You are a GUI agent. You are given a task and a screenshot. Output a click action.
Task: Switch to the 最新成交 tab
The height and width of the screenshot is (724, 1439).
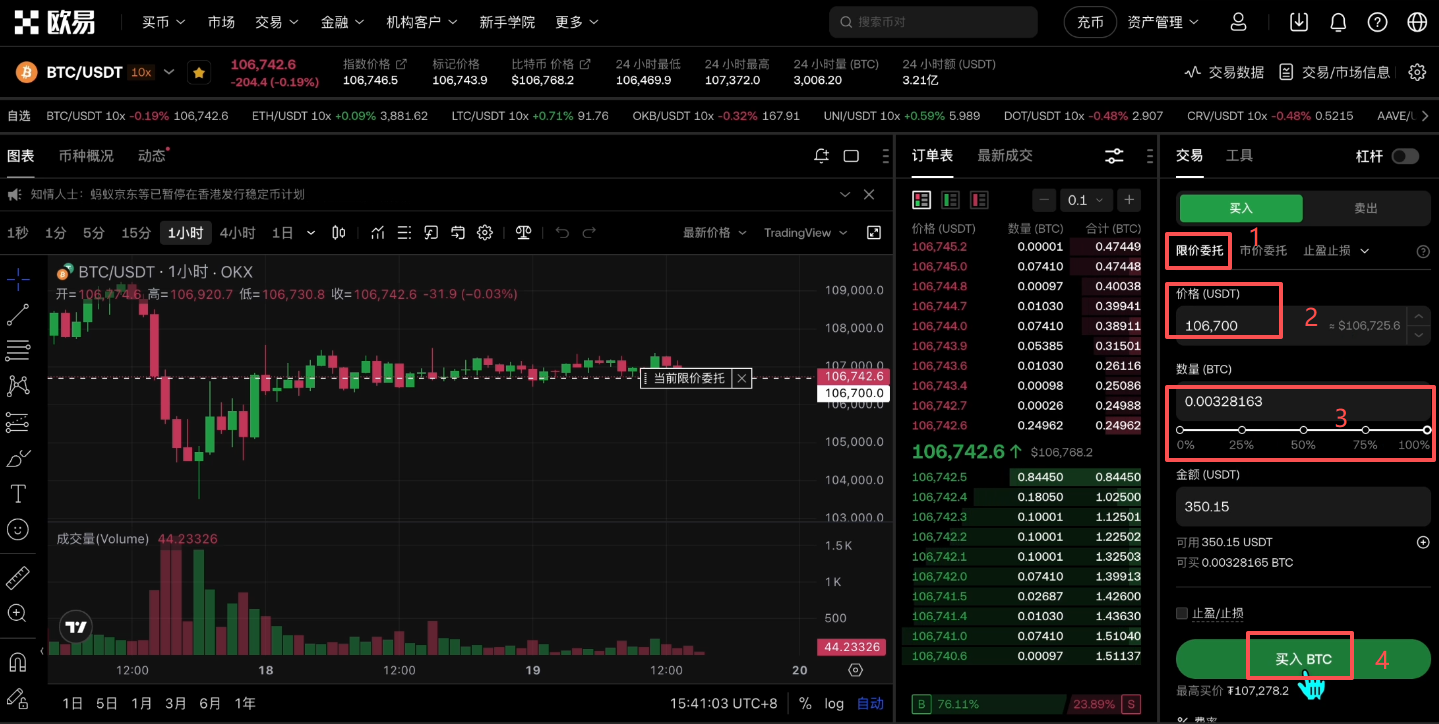tap(1004, 156)
